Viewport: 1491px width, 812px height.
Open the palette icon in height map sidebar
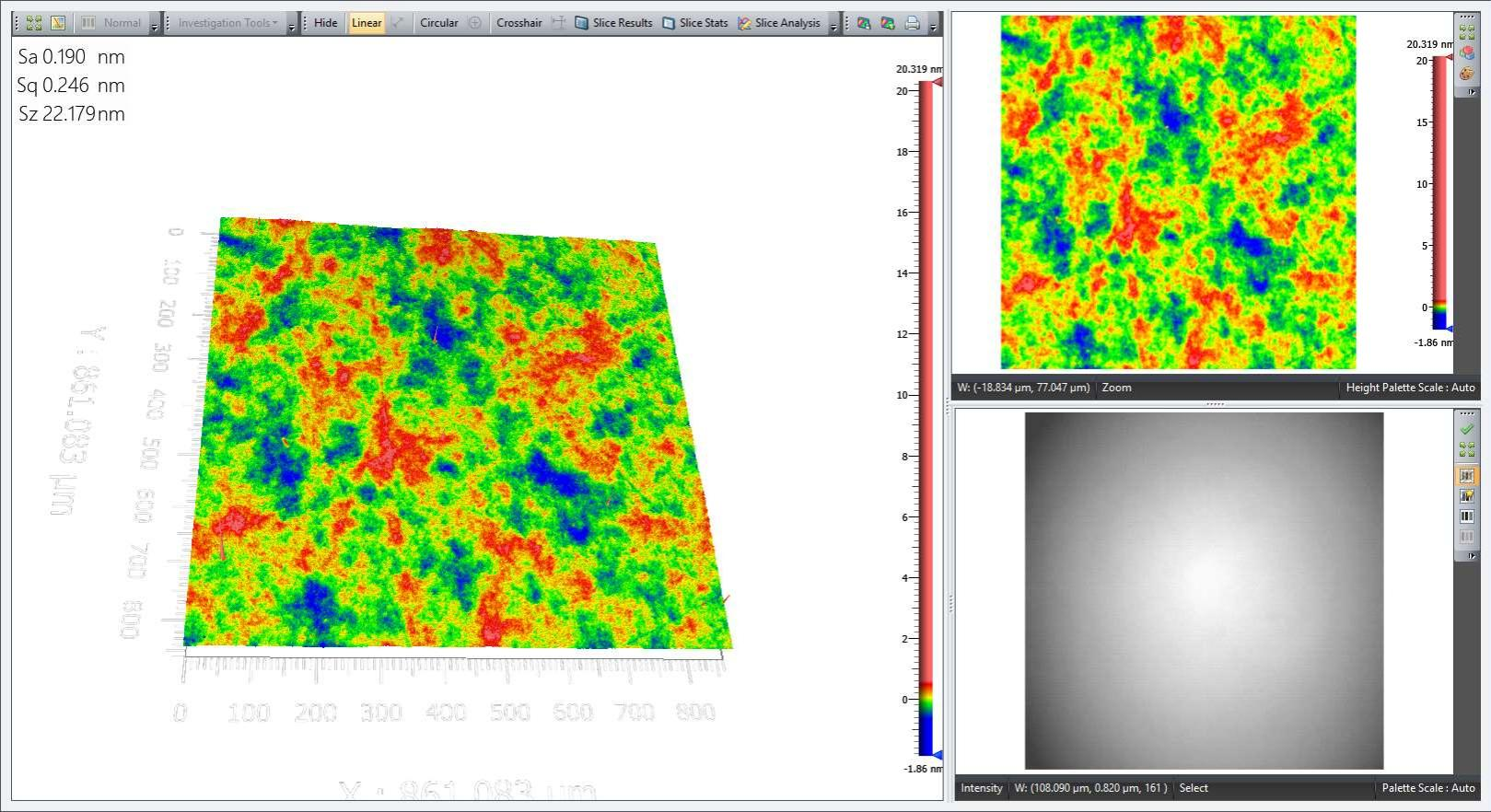1466,74
